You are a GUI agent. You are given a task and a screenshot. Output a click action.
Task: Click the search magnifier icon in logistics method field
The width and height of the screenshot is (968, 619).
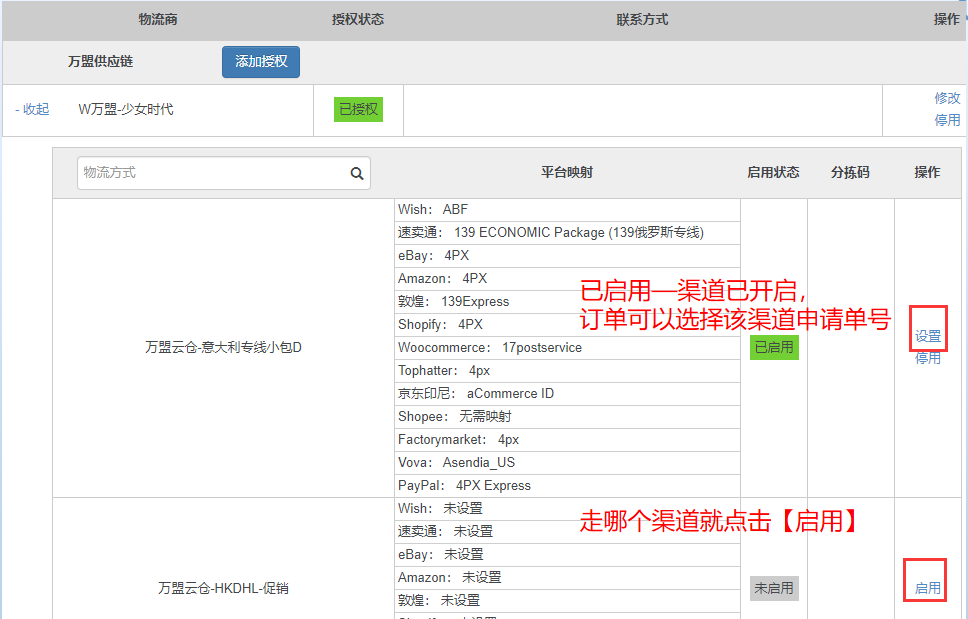(x=357, y=173)
